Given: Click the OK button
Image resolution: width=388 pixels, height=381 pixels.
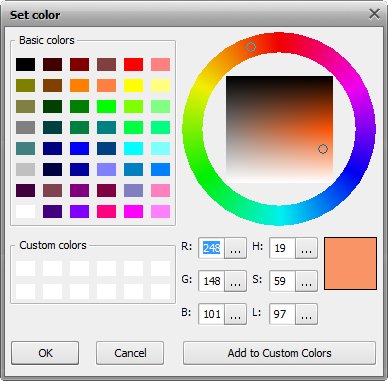Looking at the screenshot, I should click(45, 353).
